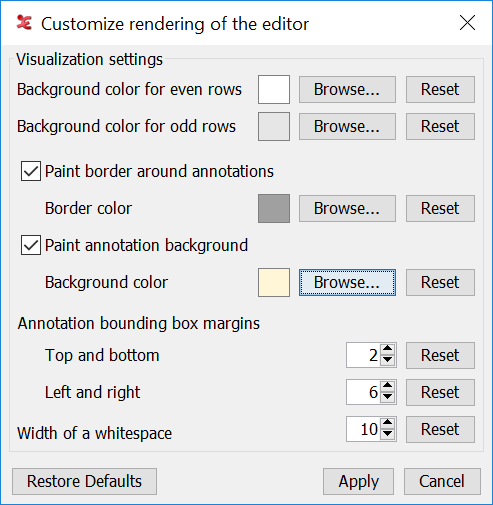Browse for even rows background color
Screen dimensions: 493x505
347,90
